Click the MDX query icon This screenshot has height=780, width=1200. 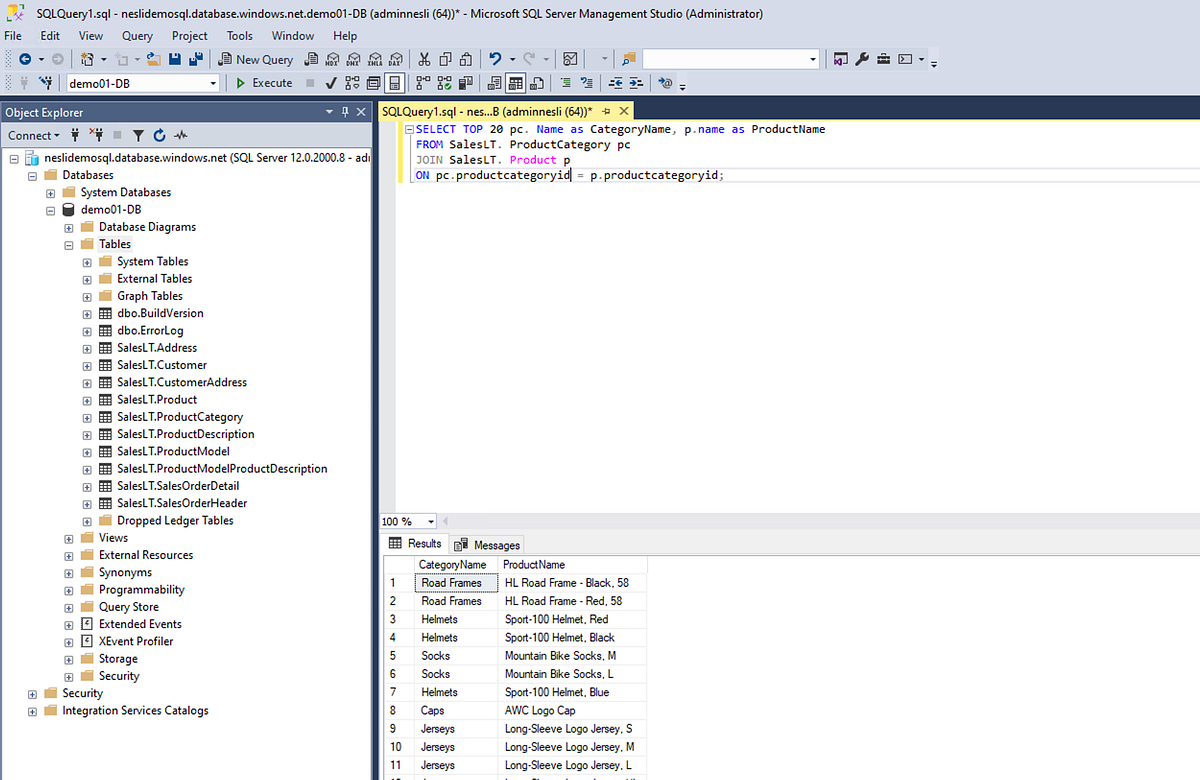[x=333, y=59]
